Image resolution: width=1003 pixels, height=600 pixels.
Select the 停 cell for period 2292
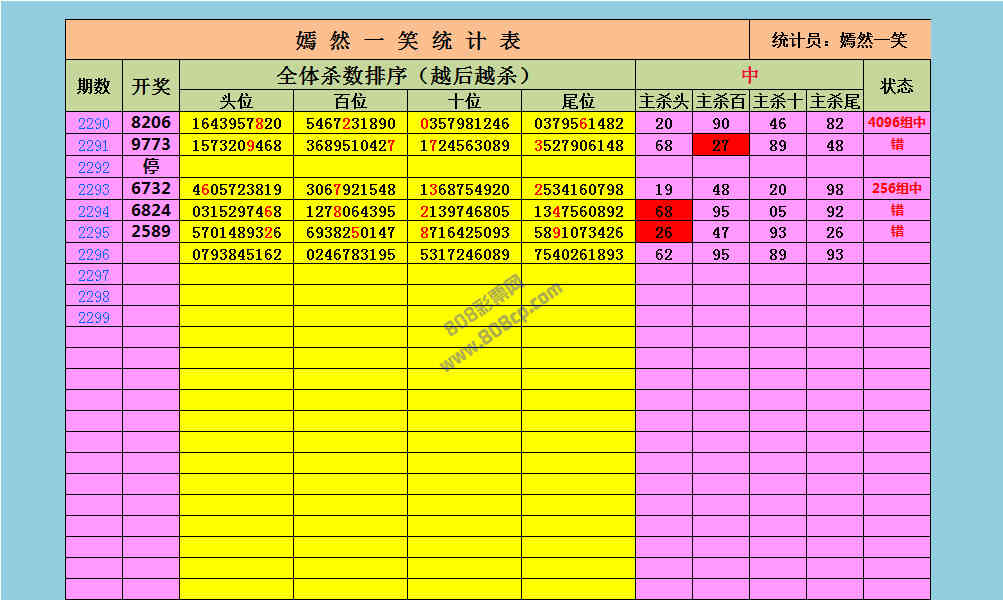pos(151,167)
